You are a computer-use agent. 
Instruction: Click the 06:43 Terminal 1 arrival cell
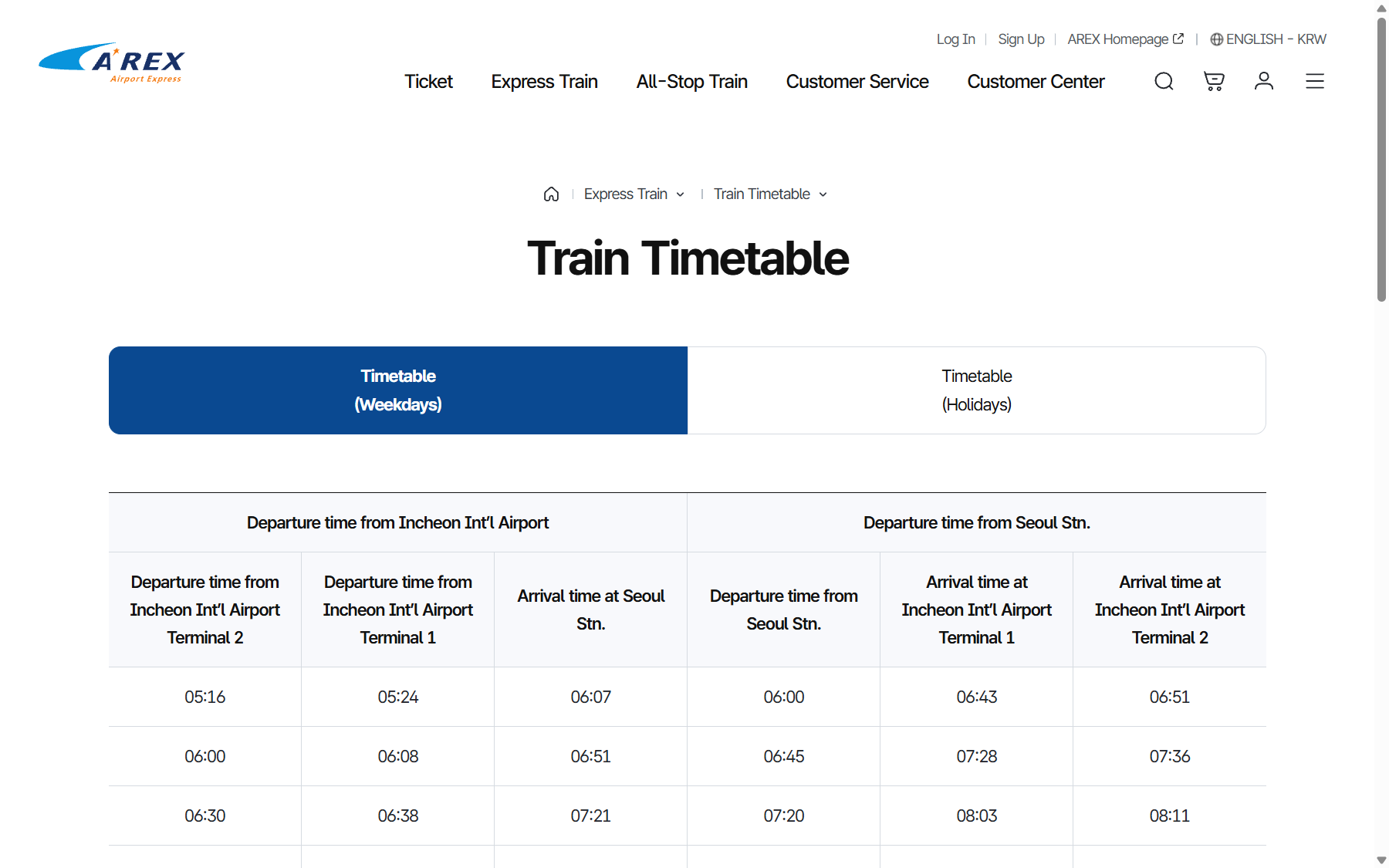[x=977, y=697]
